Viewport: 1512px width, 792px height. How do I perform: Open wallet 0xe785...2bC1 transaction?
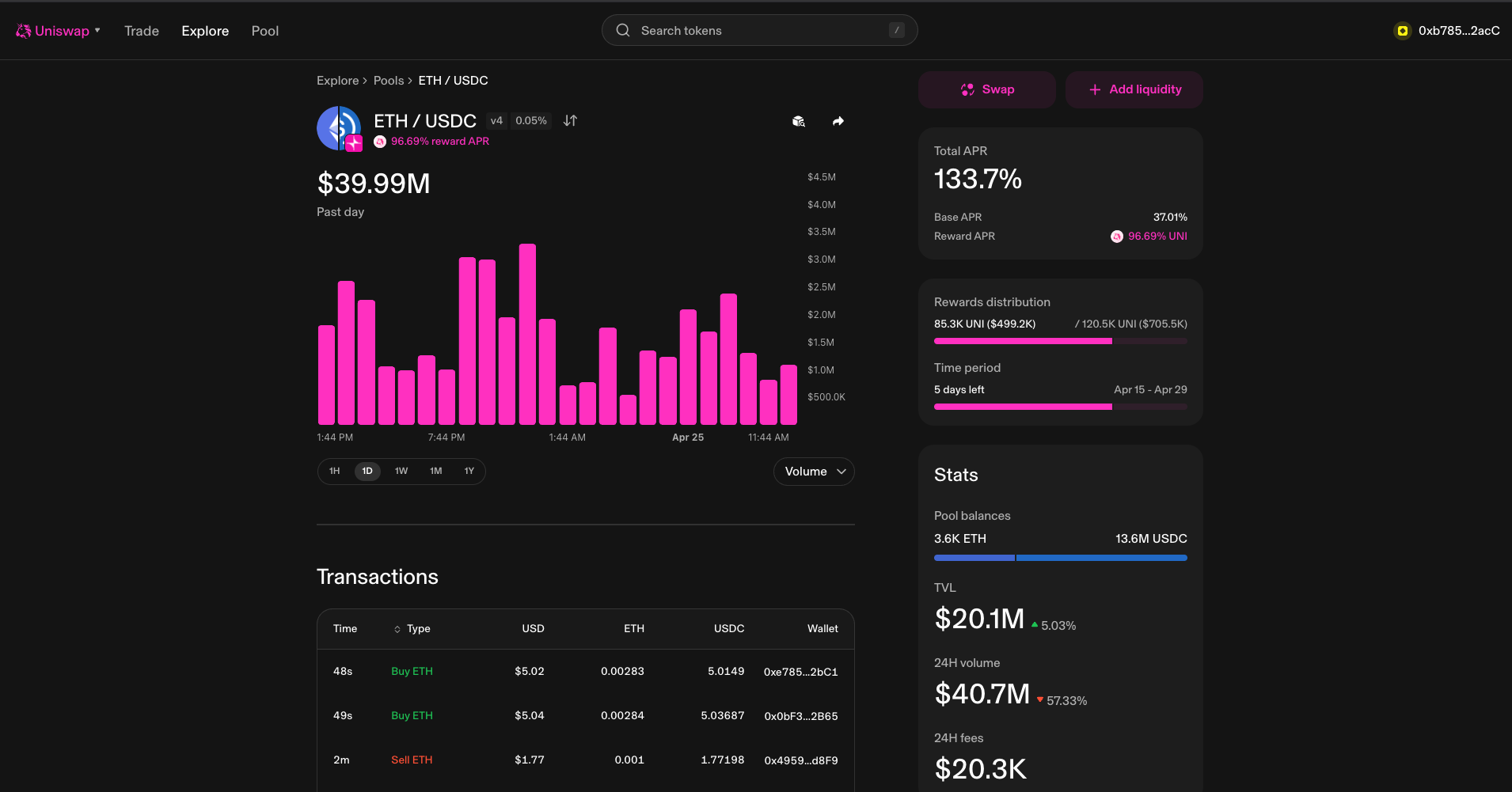click(800, 672)
